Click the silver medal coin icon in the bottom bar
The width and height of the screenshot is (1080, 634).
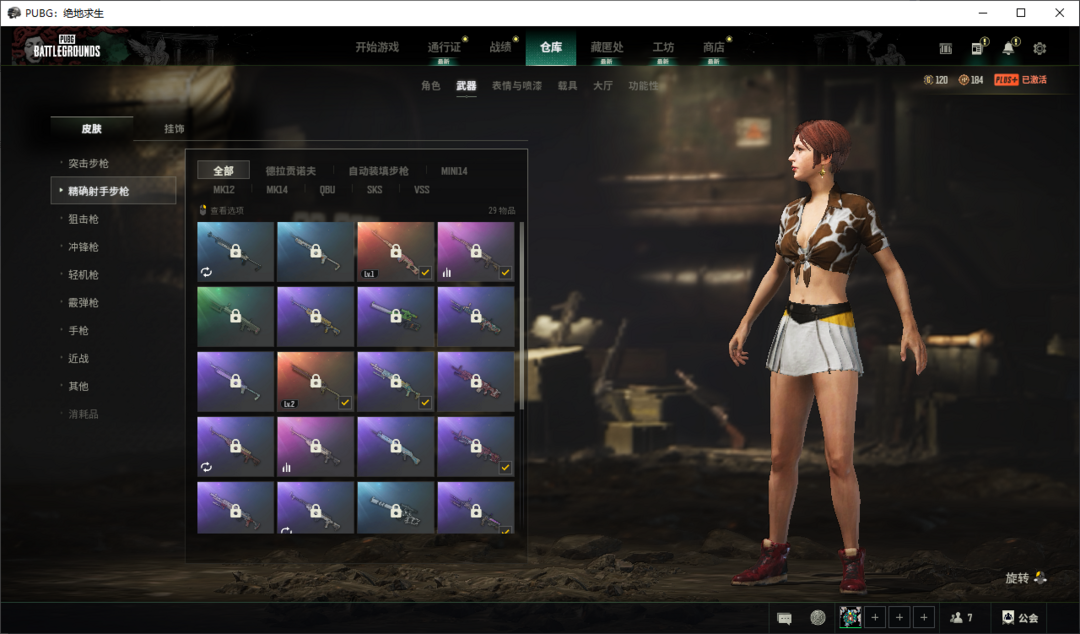pos(818,617)
